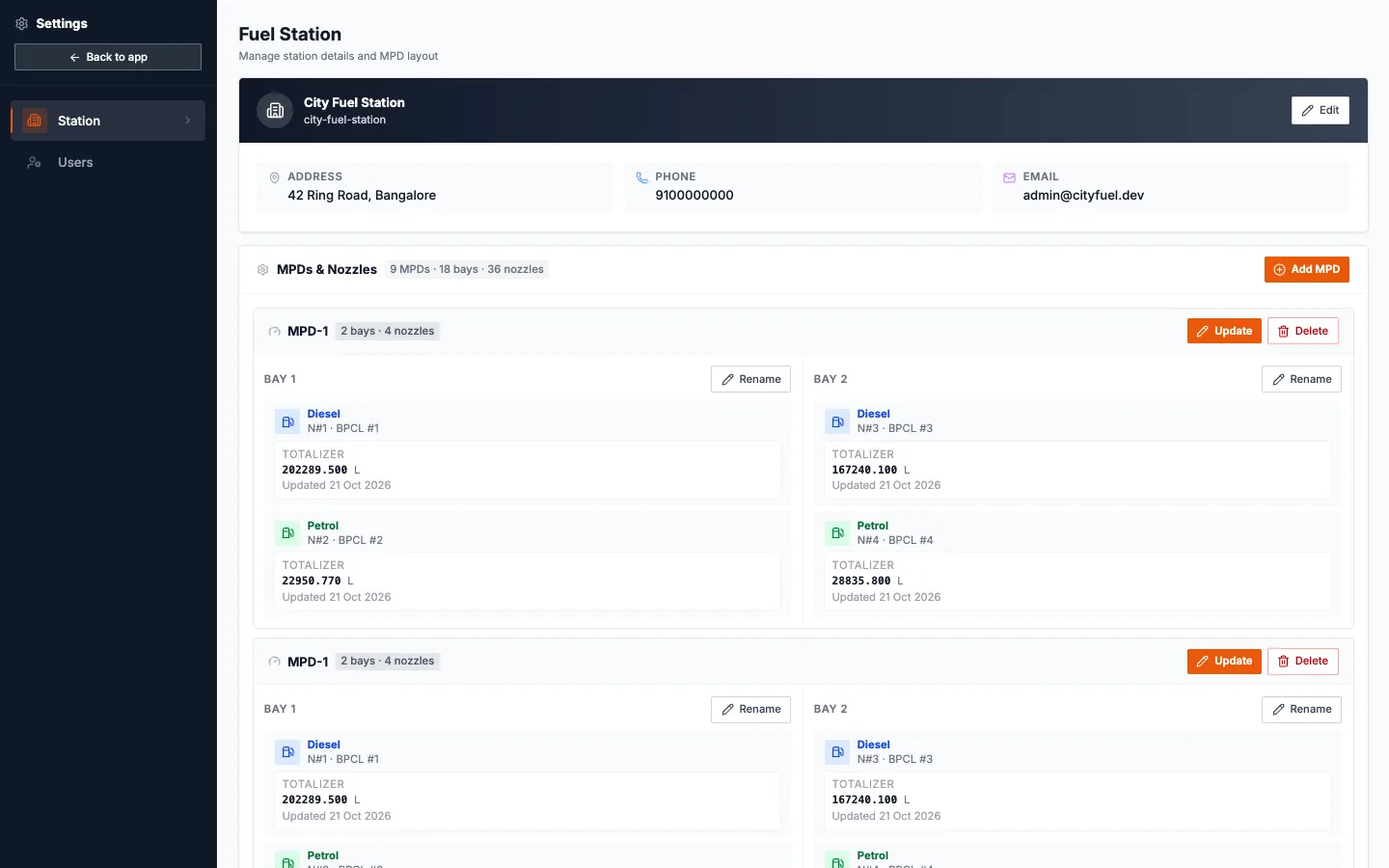The image size is (1389, 868).
Task: Expand the Station sidebar chevron
Action: click(187, 121)
